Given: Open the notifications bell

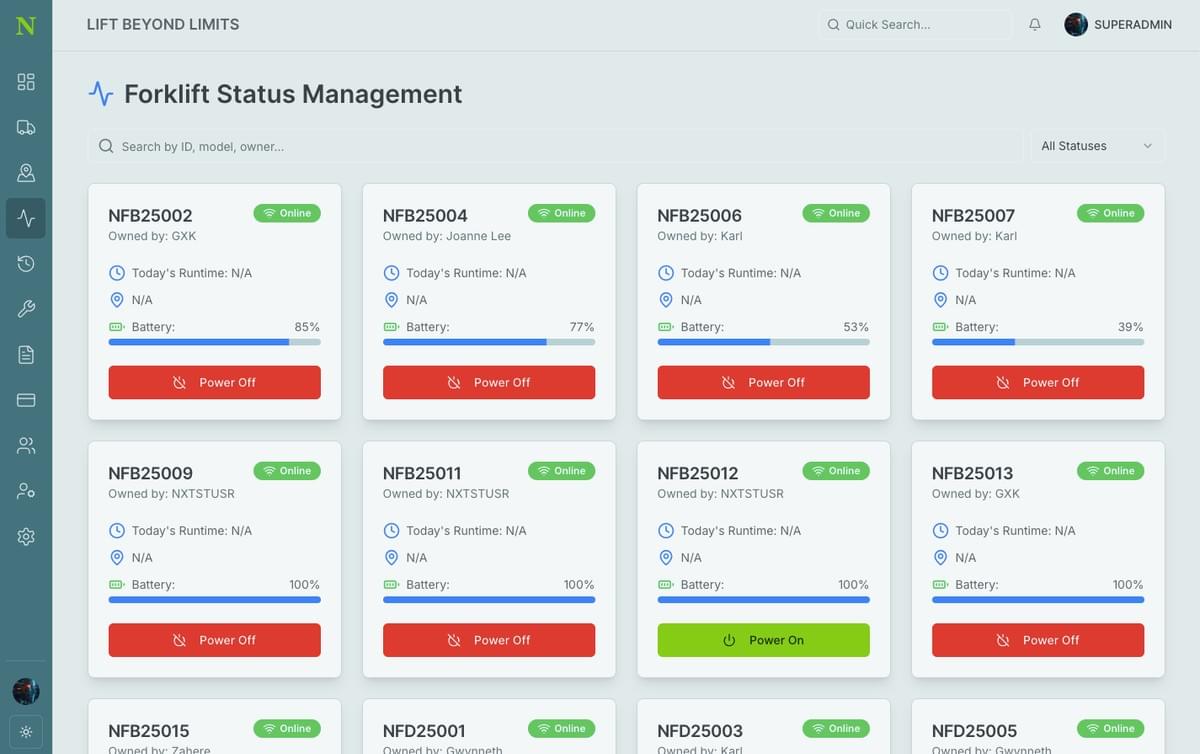Looking at the screenshot, I should tap(1035, 25).
